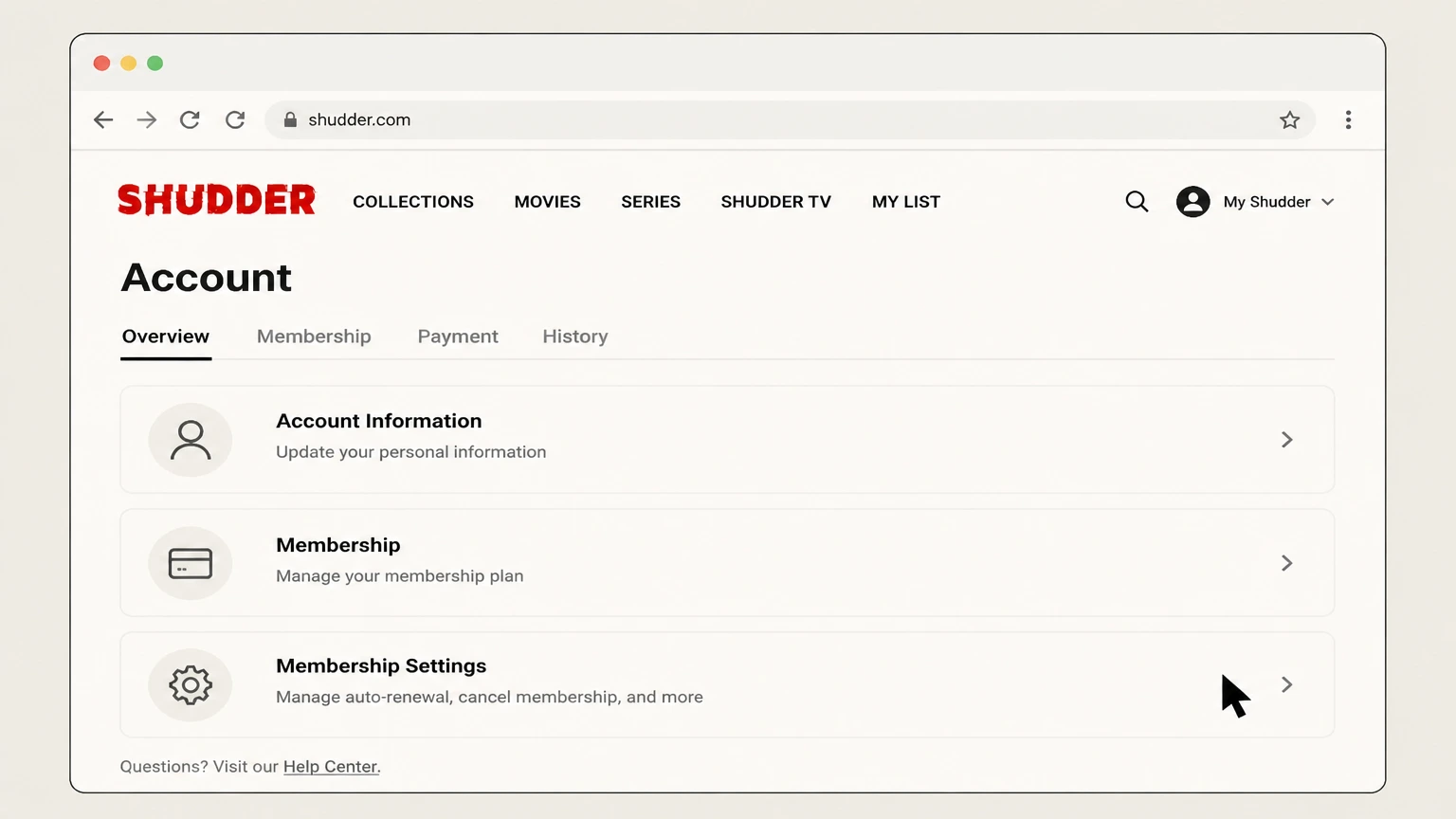Click 'Update your personal information' text
1456x819 pixels.
[411, 452]
